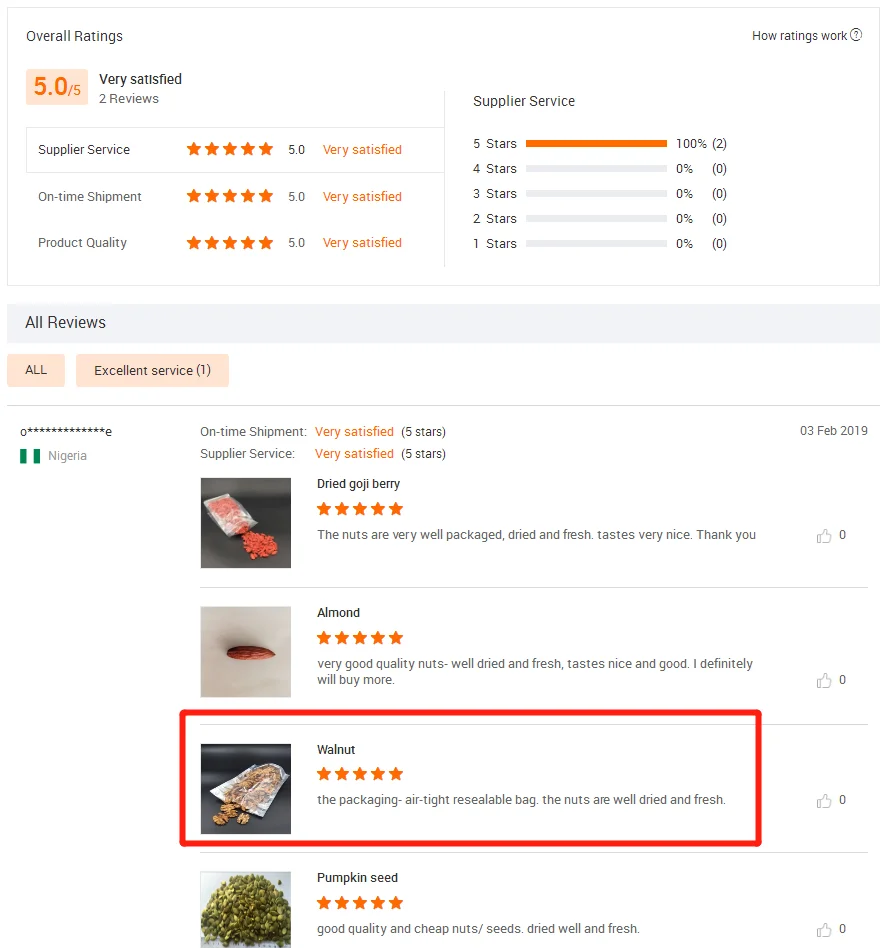
Task: Click the Dried goji berry product name
Action: (358, 484)
